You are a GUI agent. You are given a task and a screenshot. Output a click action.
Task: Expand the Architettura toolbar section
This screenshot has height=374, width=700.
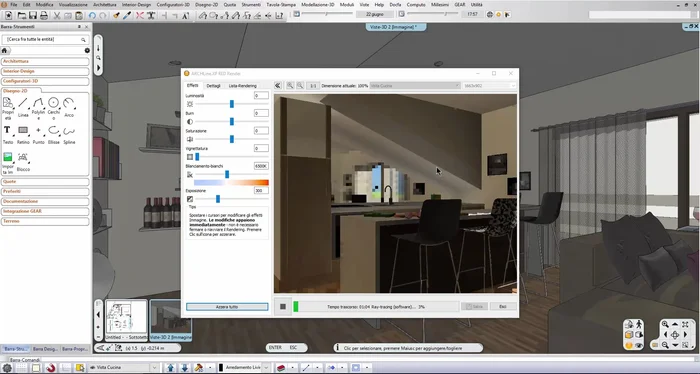[45, 61]
